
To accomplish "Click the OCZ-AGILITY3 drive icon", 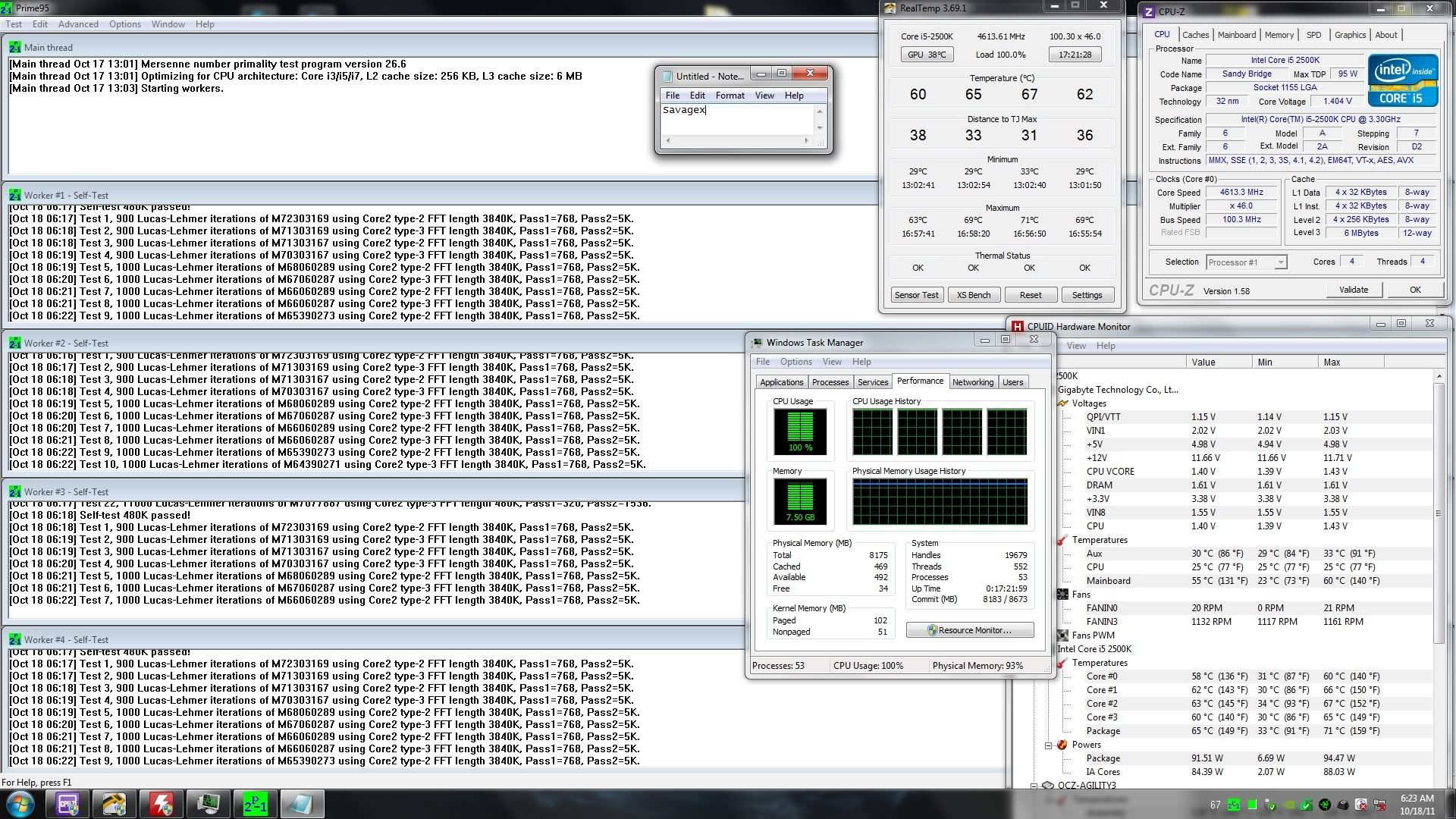I will click(x=1048, y=786).
